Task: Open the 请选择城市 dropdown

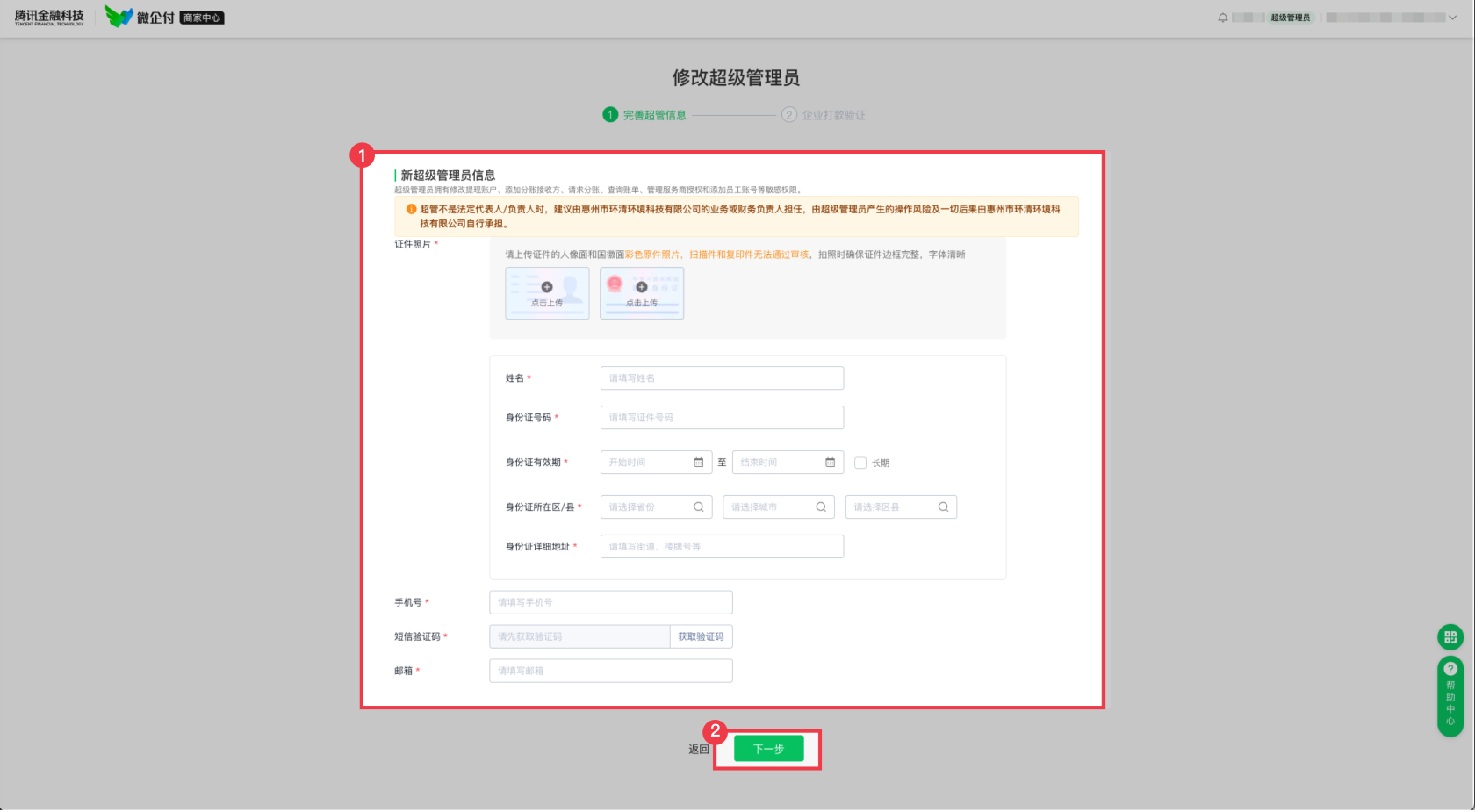Action: coord(778,507)
